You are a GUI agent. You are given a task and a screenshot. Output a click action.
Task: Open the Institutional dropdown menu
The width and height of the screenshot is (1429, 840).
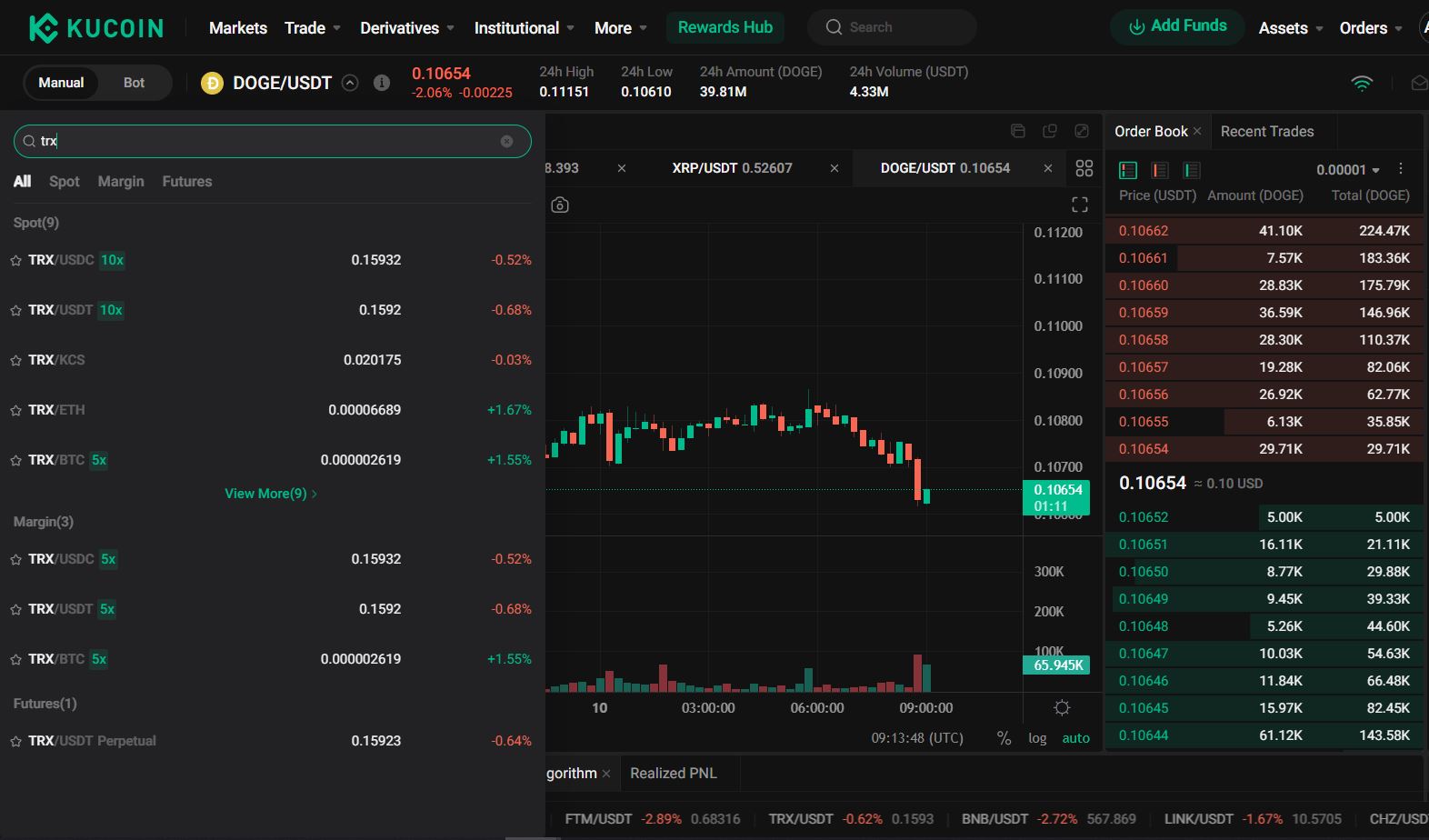[525, 28]
